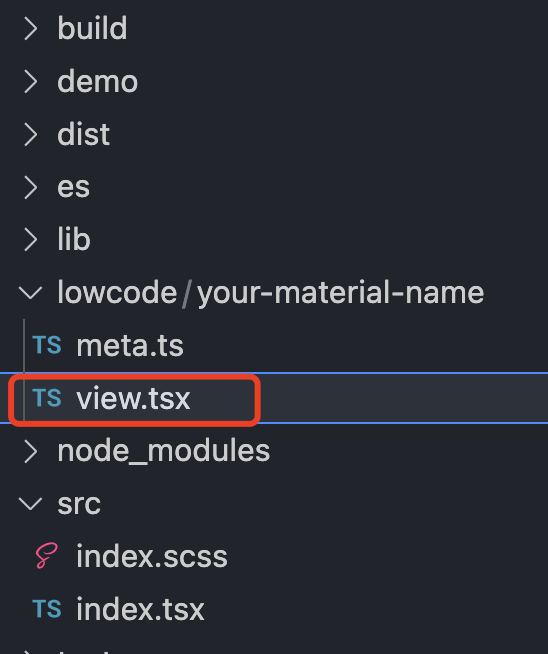
Task: Expand the demo folder chevron
Action: 30,81
